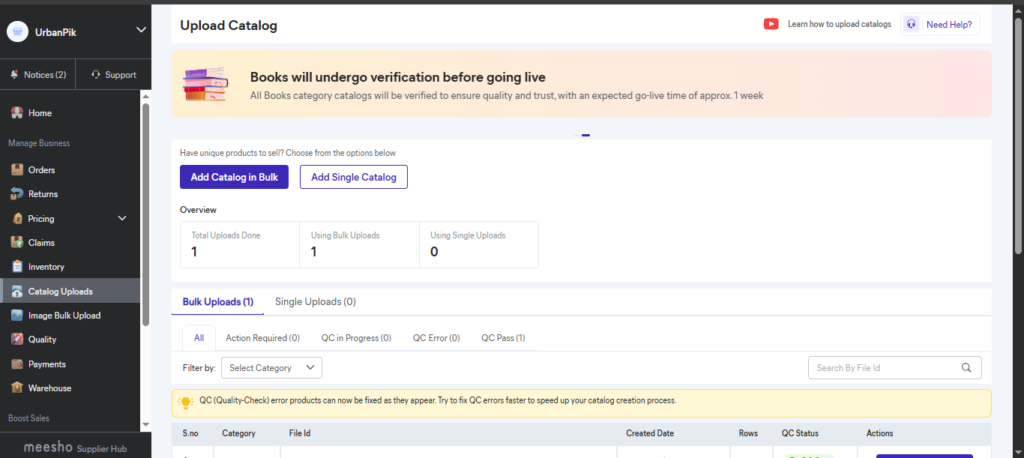Click the Warehouse icon
Screen dimensions: 1024x458
click(17, 388)
